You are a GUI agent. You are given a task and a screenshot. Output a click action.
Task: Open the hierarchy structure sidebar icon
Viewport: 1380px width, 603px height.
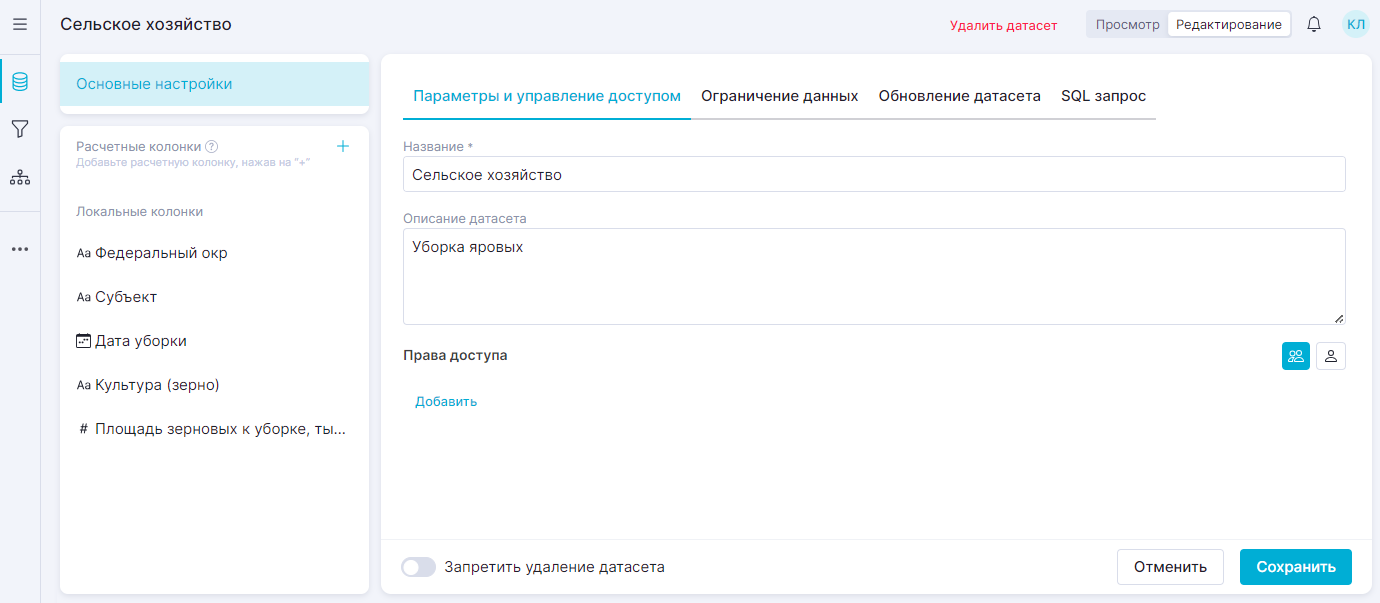19,178
